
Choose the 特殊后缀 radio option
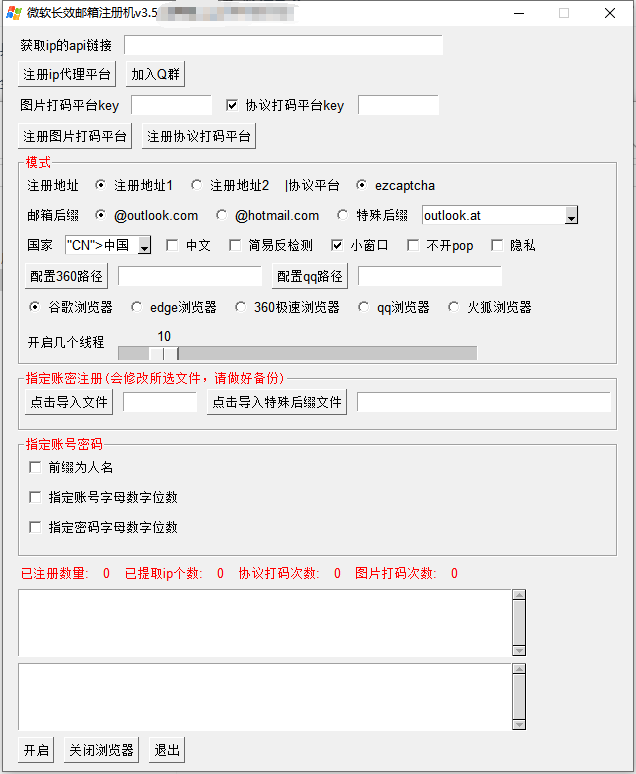343,215
